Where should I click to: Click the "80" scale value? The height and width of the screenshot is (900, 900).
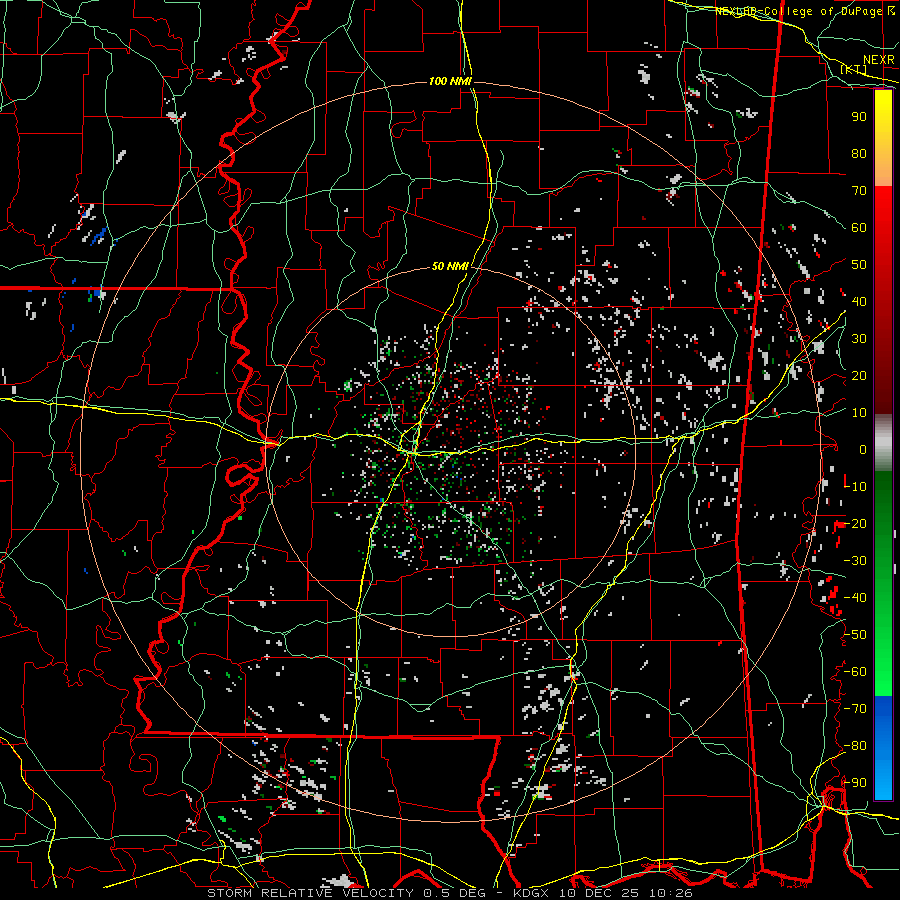pos(859,153)
